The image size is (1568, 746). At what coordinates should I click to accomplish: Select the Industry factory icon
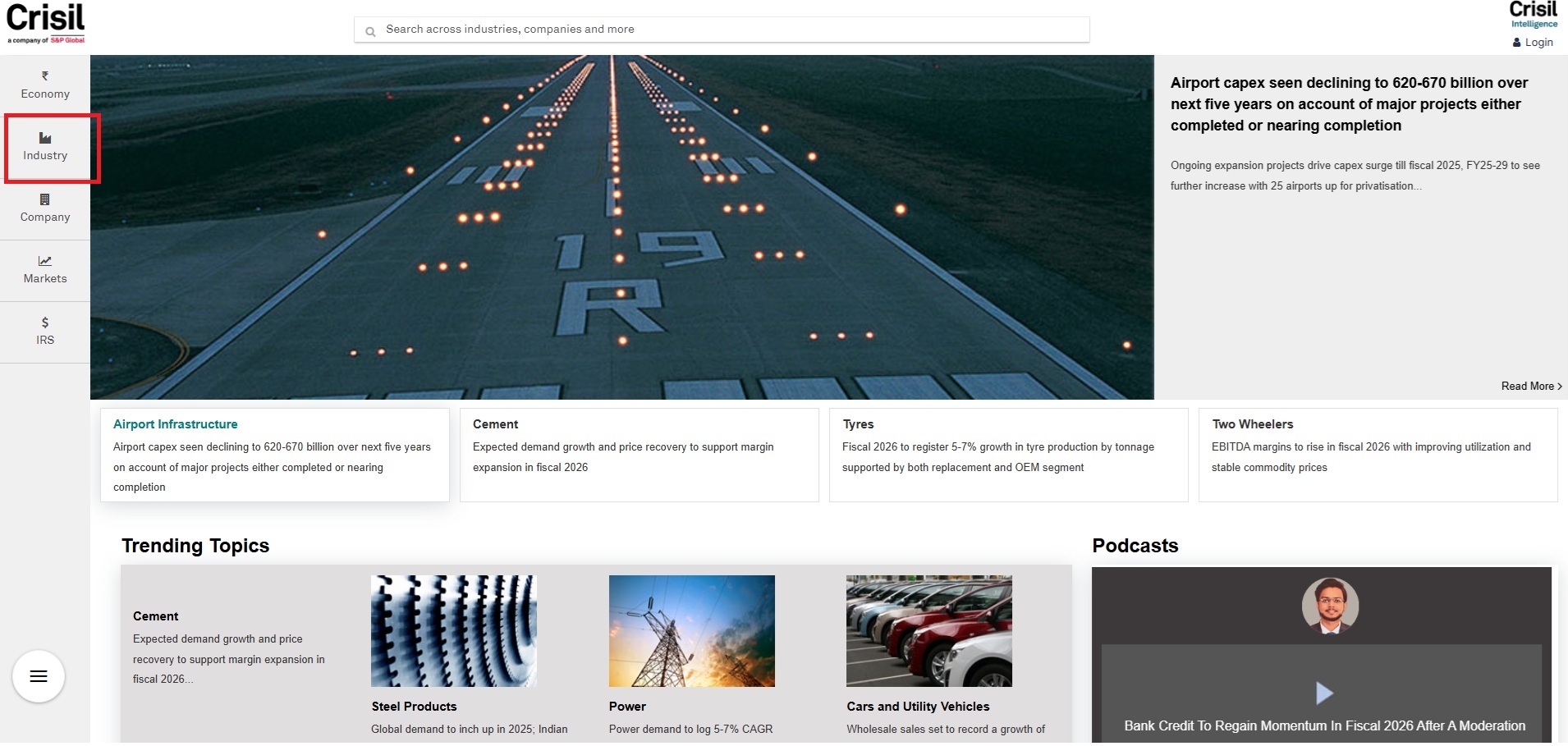[45, 138]
